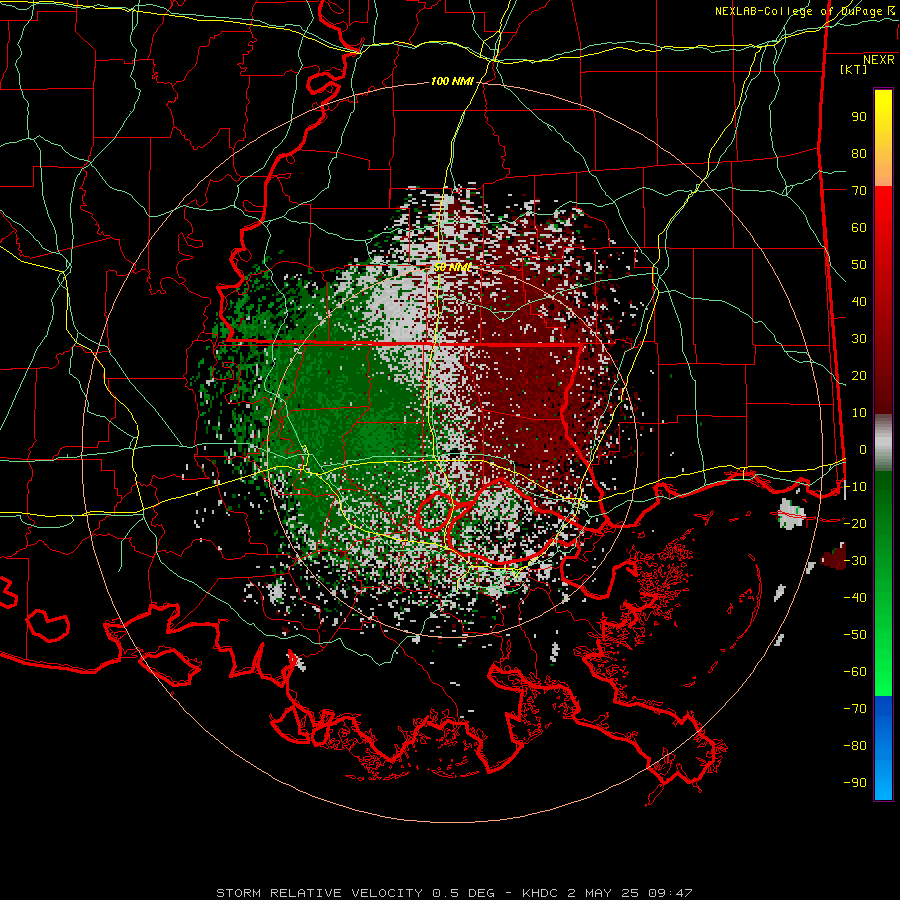900x900 pixels.
Task: Click the "0" scale value
Action: (863, 449)
